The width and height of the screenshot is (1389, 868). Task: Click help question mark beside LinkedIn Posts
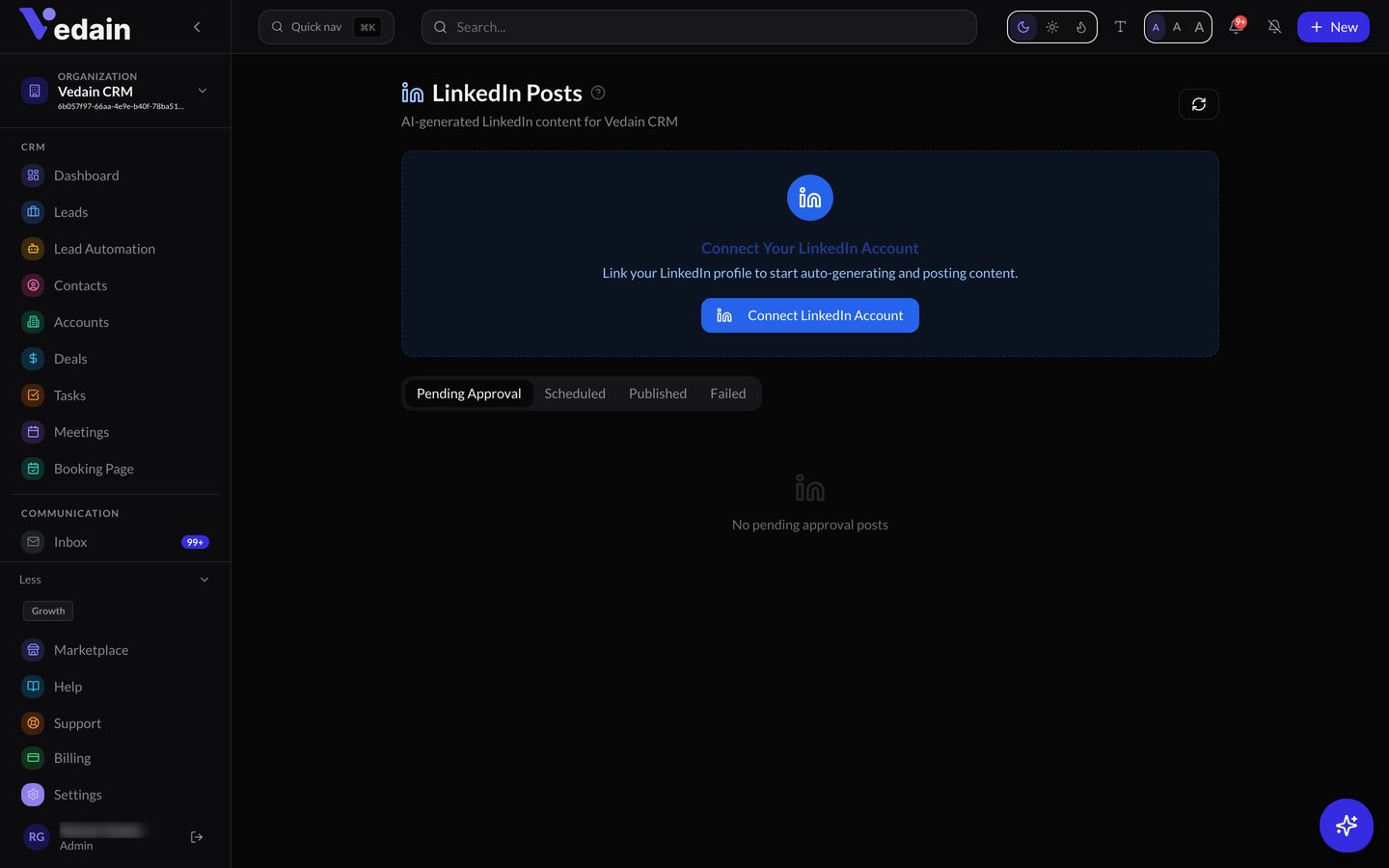coord(598,93)
